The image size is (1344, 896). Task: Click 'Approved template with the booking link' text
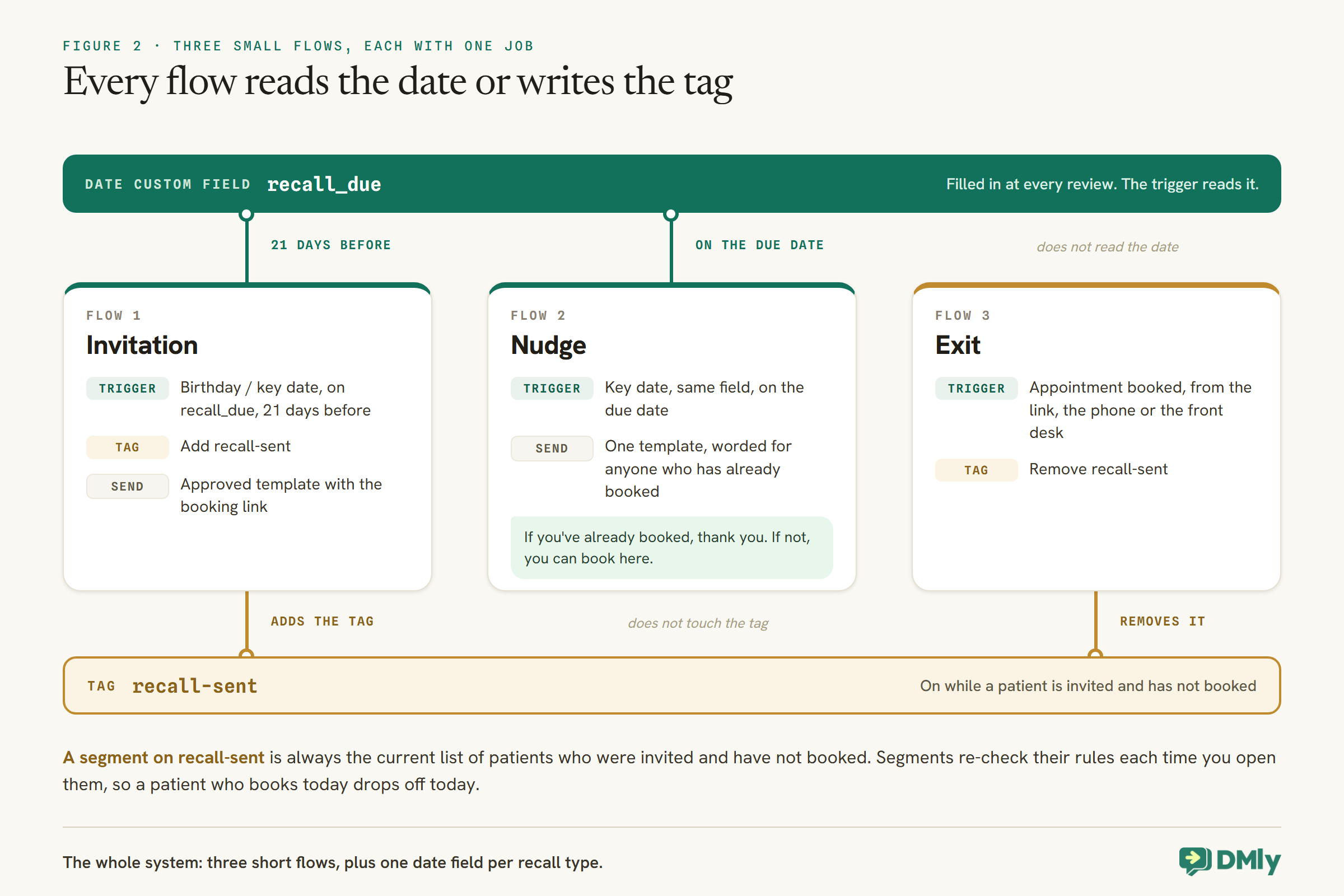click(281, 496)
